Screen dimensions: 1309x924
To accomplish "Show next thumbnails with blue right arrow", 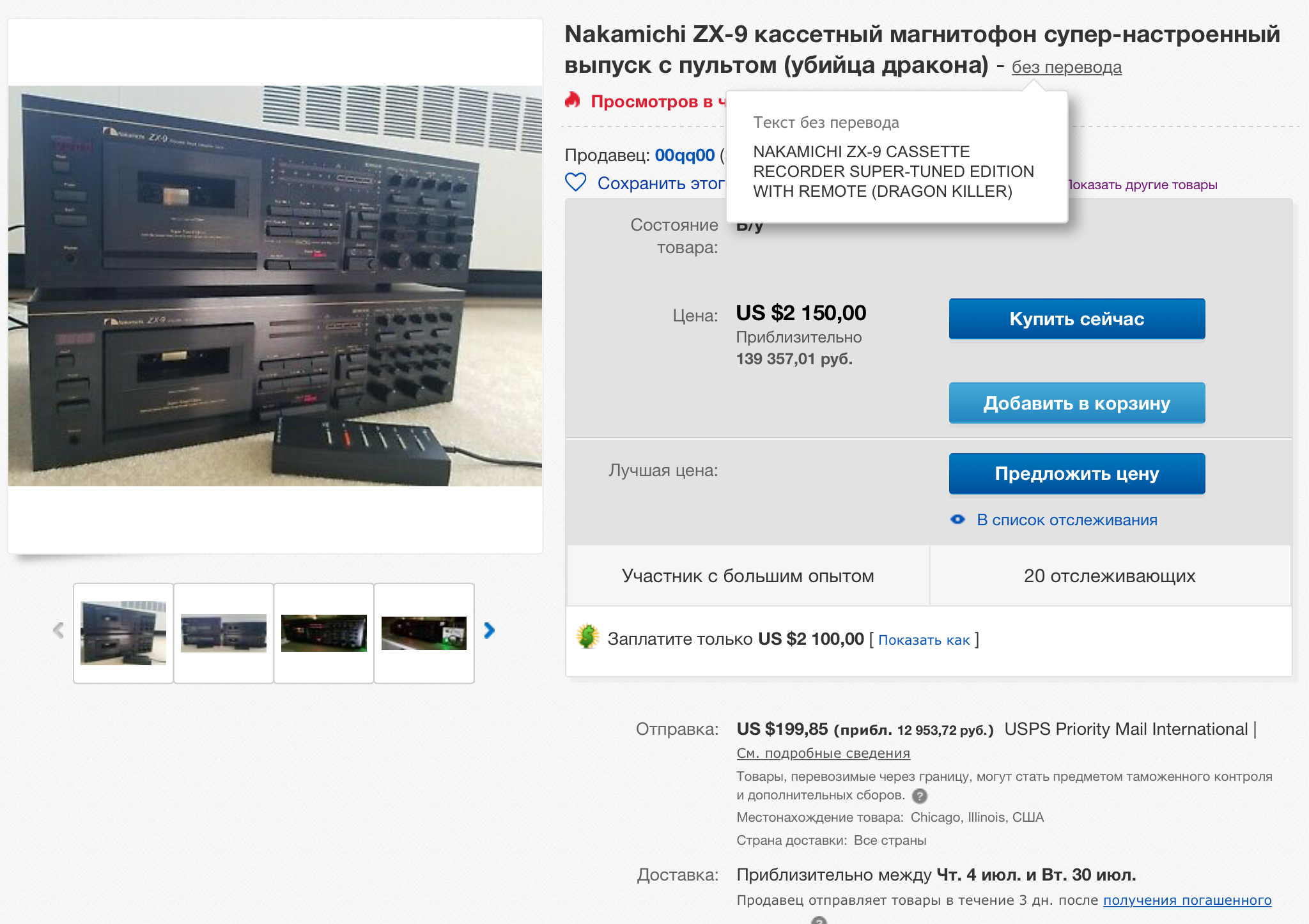I will 489,631.
